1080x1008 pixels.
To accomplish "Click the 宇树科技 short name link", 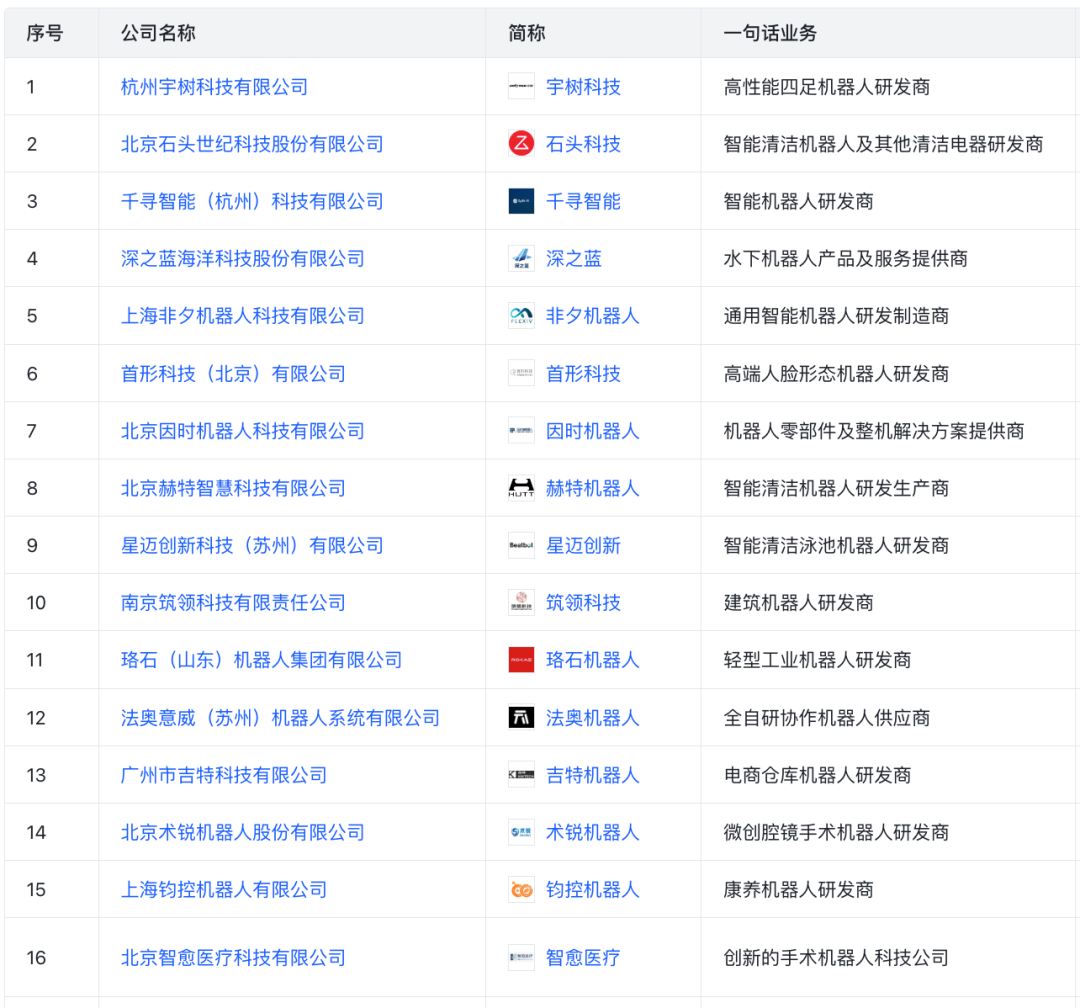I will coord(583,87).
